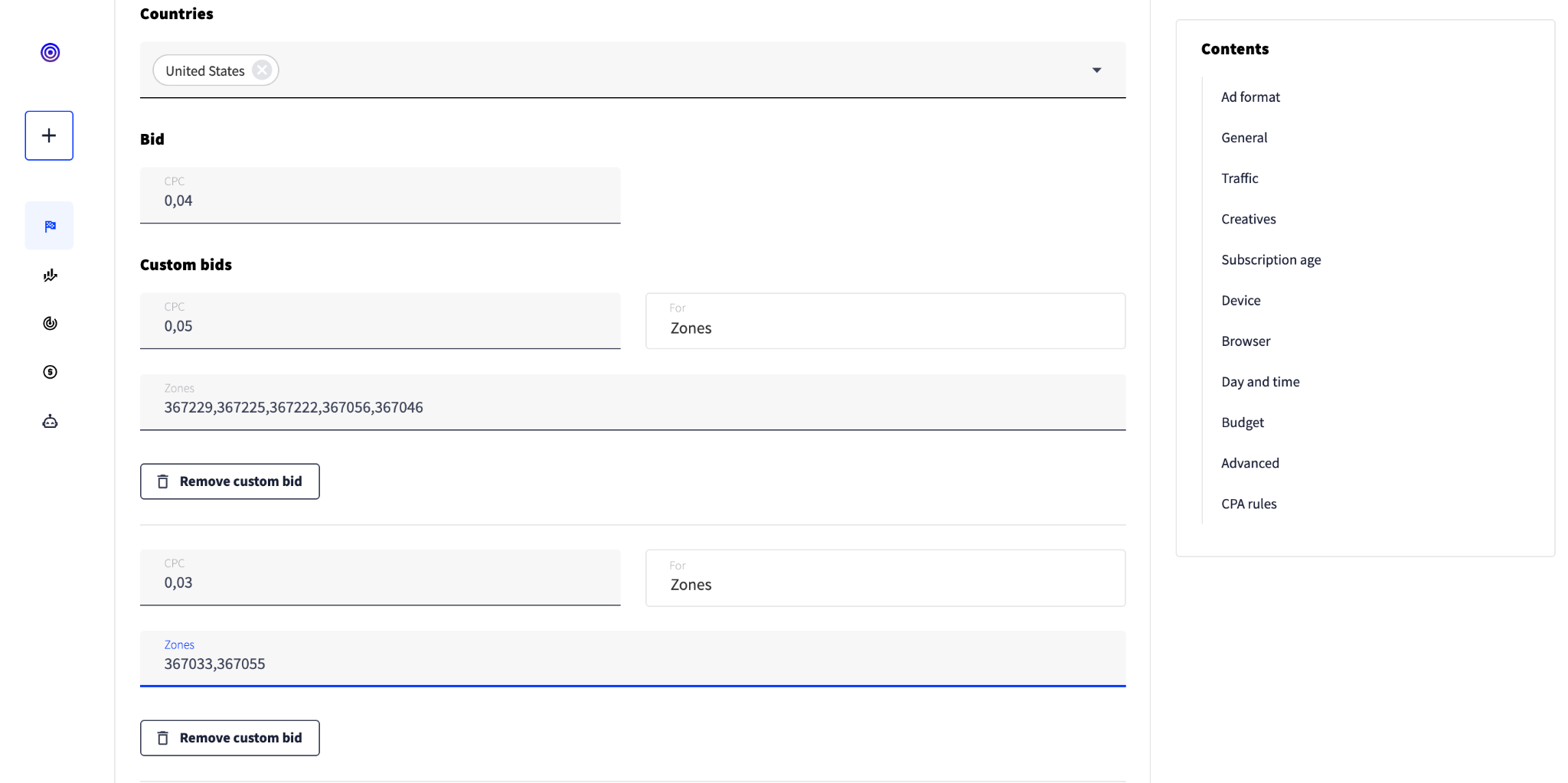Open CPA rules from the Contents list
Image resolution: width=1568 pixels, height=783 pixels.
pos(1249,504)
